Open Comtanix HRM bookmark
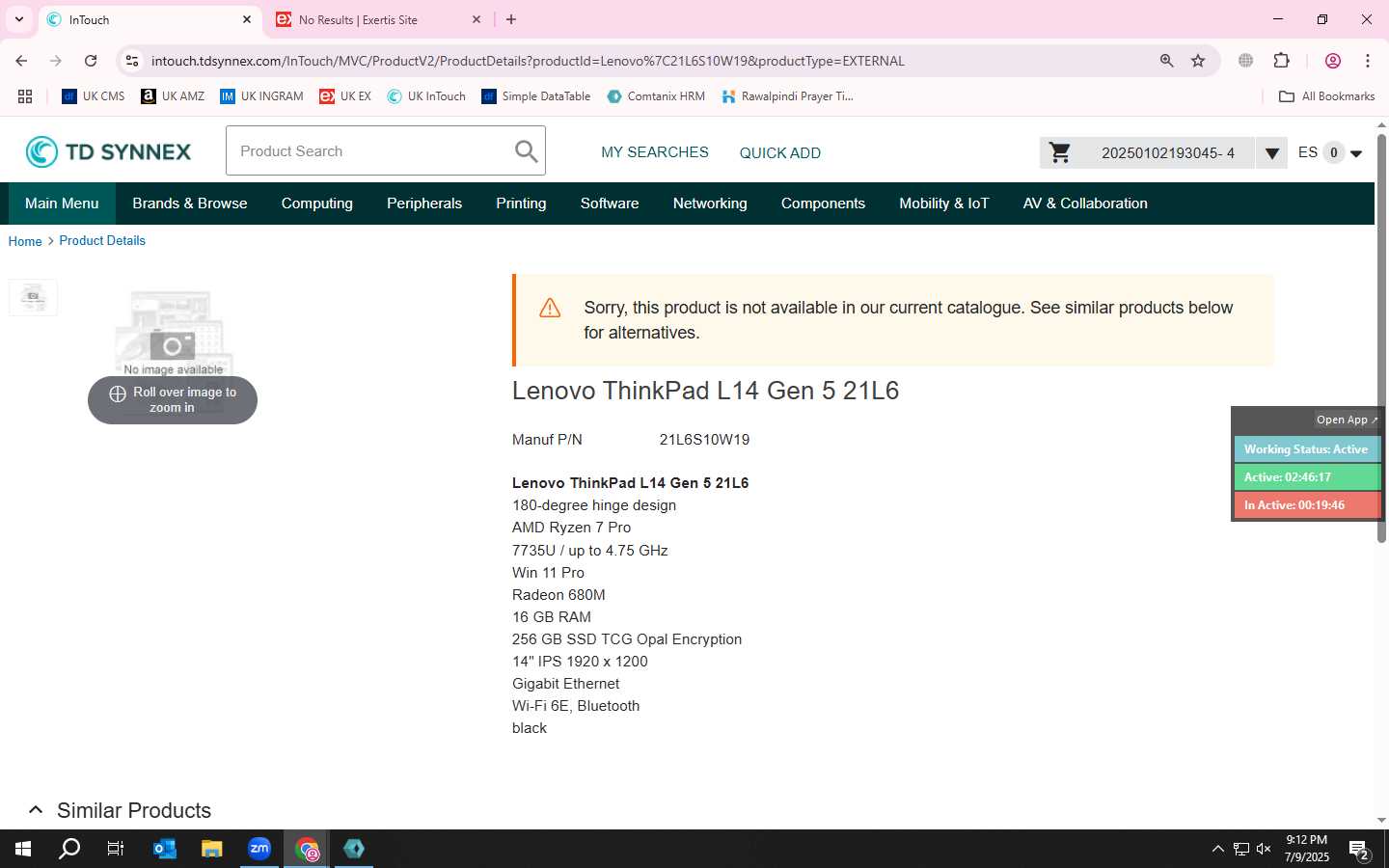Image resolution: width=1389 pixels, height=868 pixels. (656, 96)
